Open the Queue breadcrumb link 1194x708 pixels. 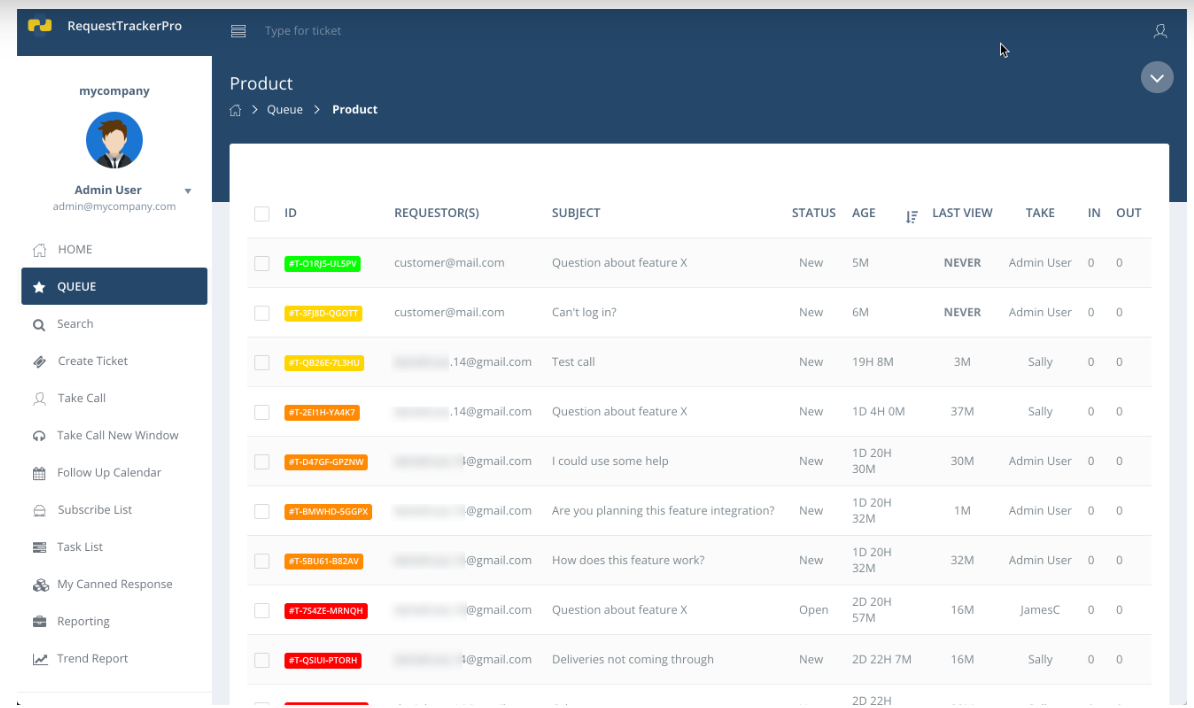[x=284, y=109]
